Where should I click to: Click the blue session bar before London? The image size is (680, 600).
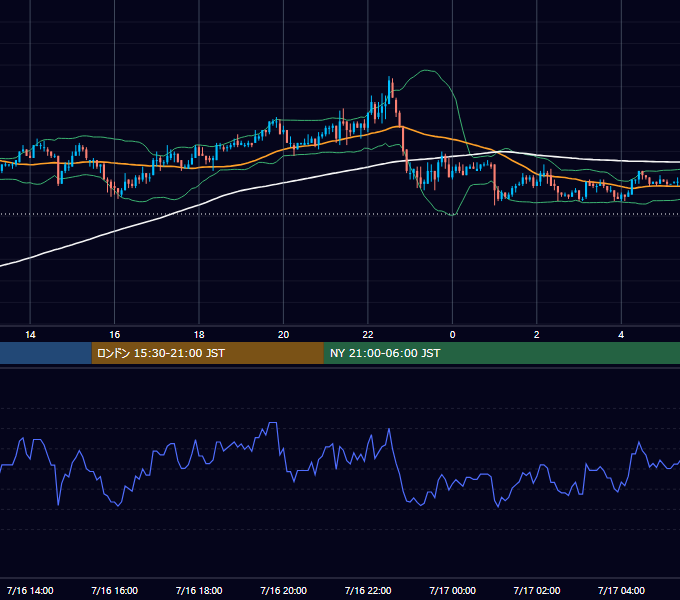(x=46, y=353)
